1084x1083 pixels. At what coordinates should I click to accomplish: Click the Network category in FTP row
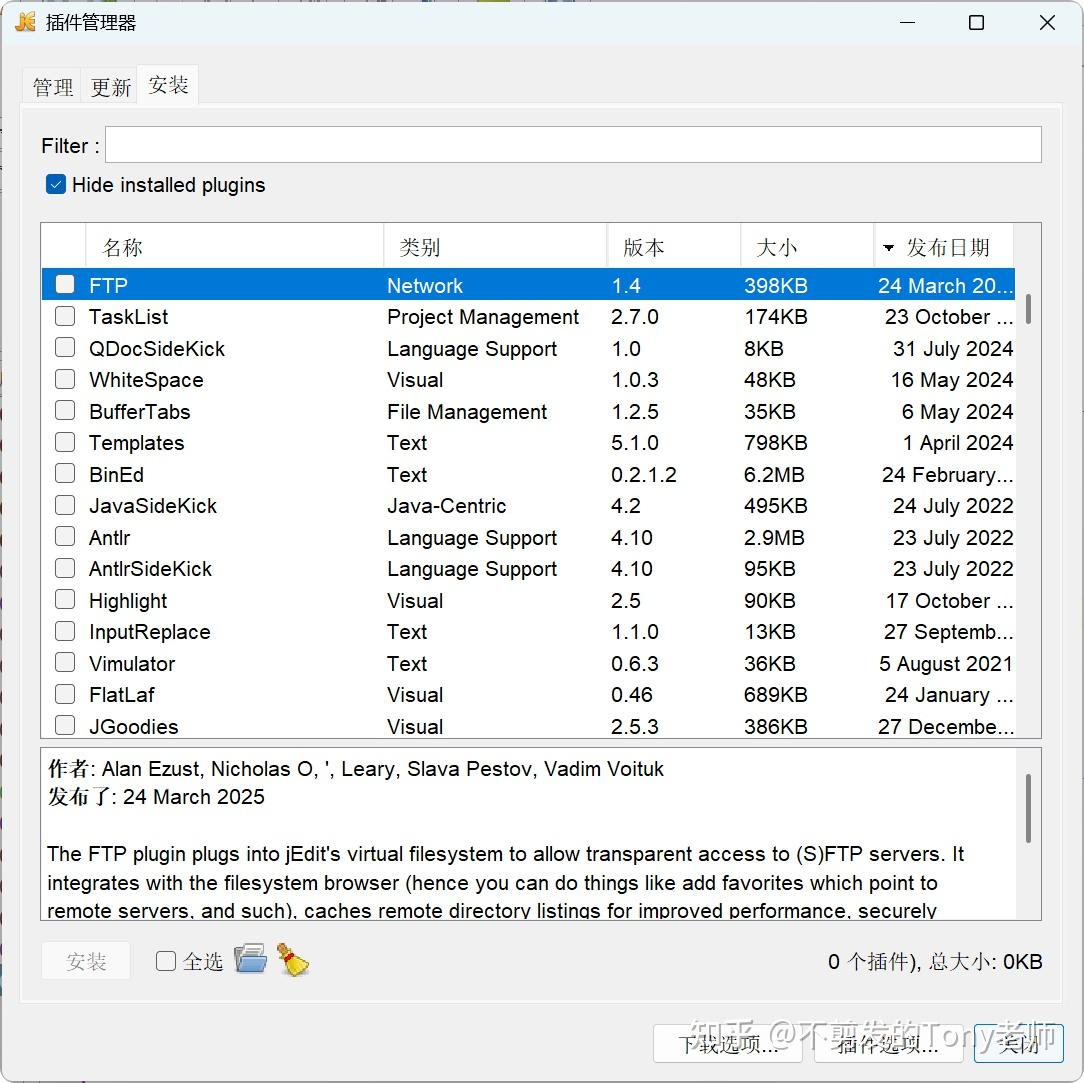(x=425, y=285)
